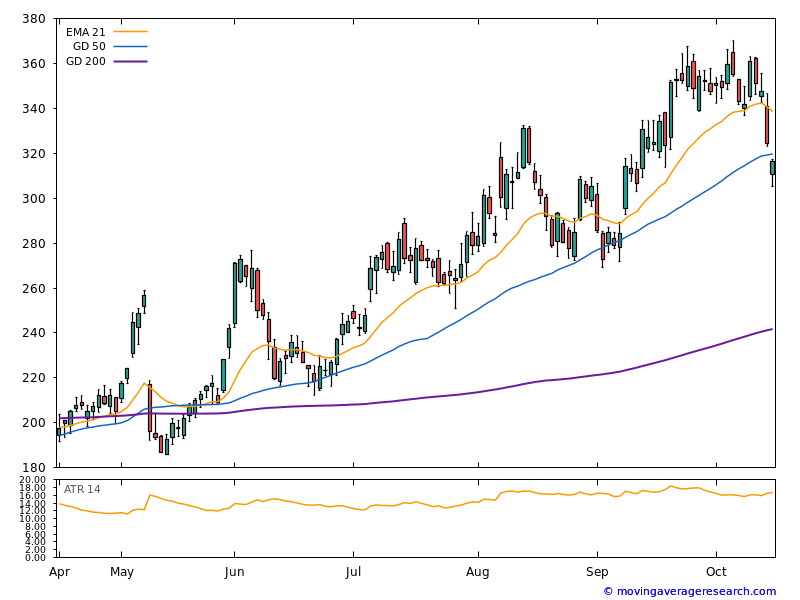Click the purple GD 200 legend line
The image size is (800, 600).
[130, 61]
